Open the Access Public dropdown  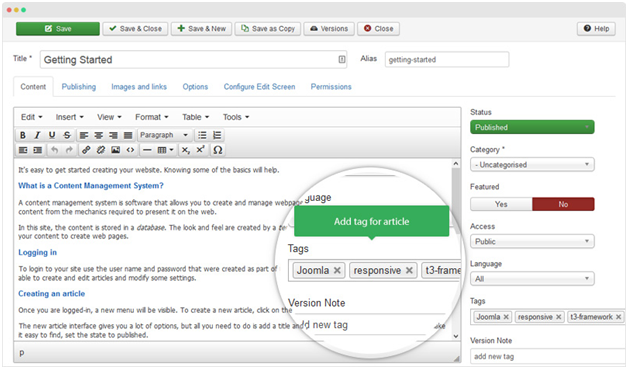click(532, 241)
